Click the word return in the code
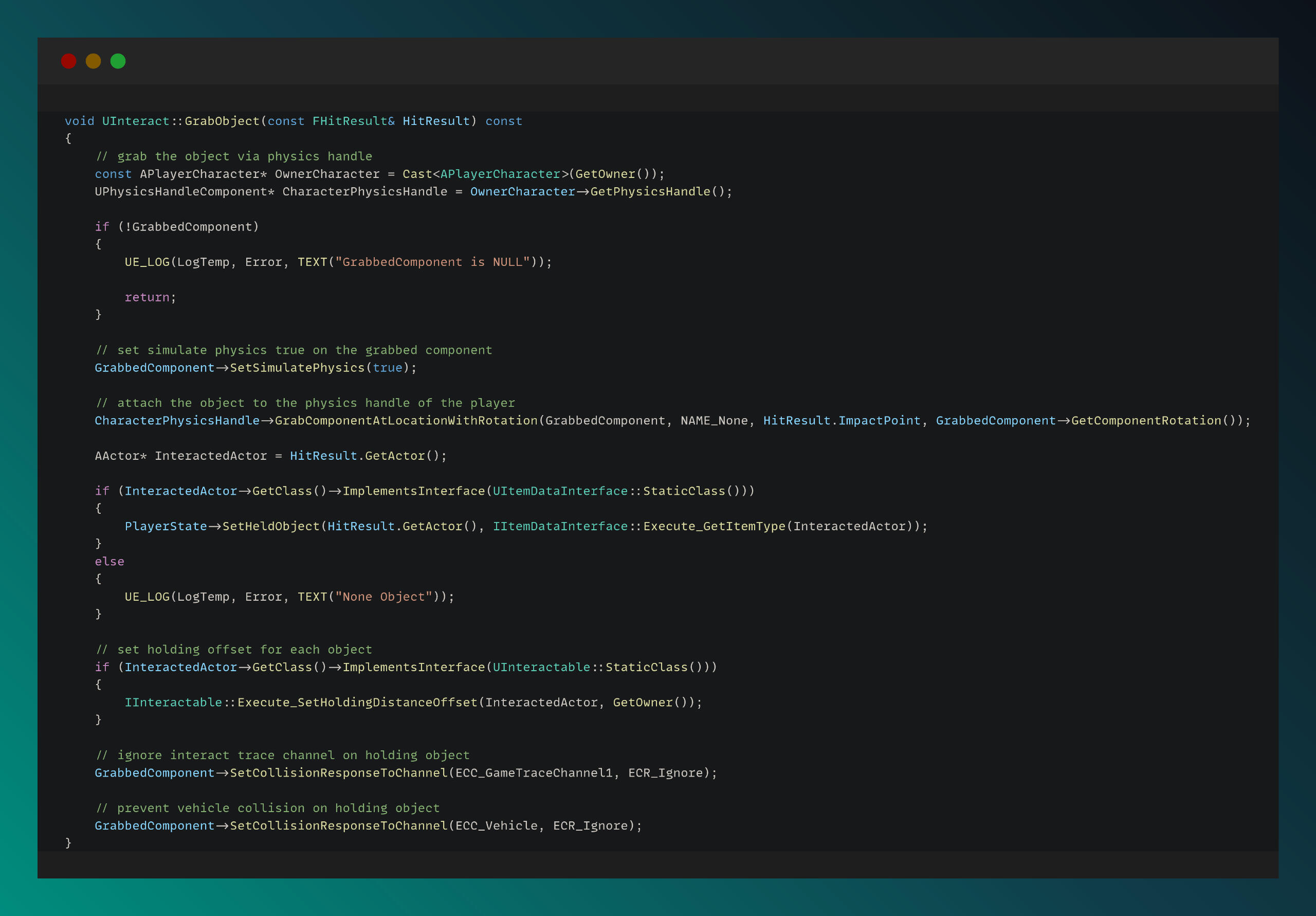The width and height of the screenshot is (1316, 916). (x=147, y=297)
